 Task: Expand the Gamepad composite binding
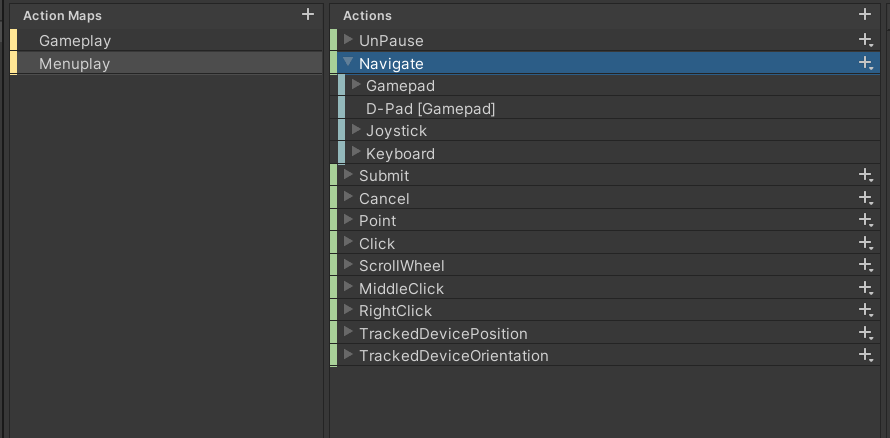coord(356,85)
